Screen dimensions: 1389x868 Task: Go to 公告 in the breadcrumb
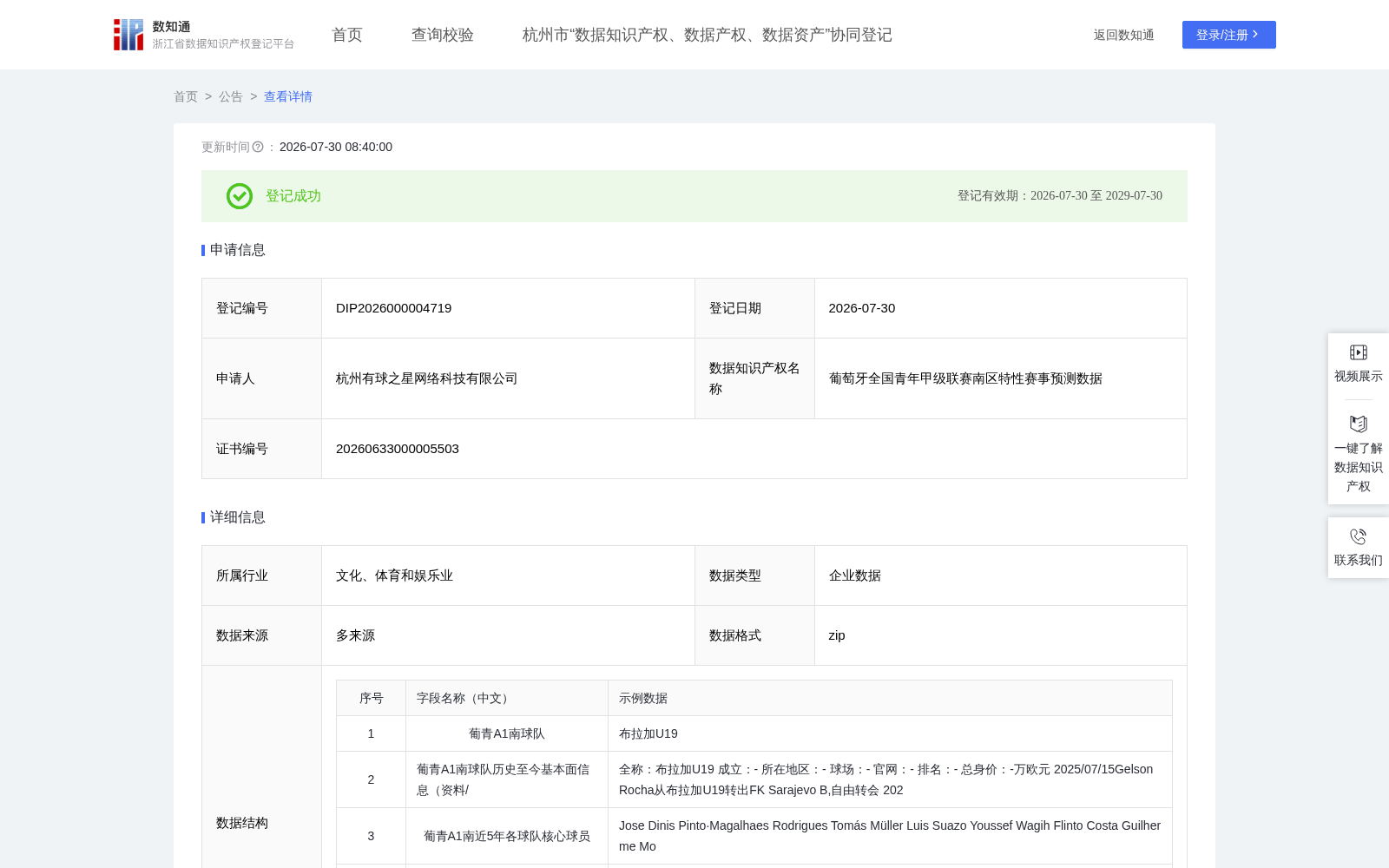click(x=231, y=96)
